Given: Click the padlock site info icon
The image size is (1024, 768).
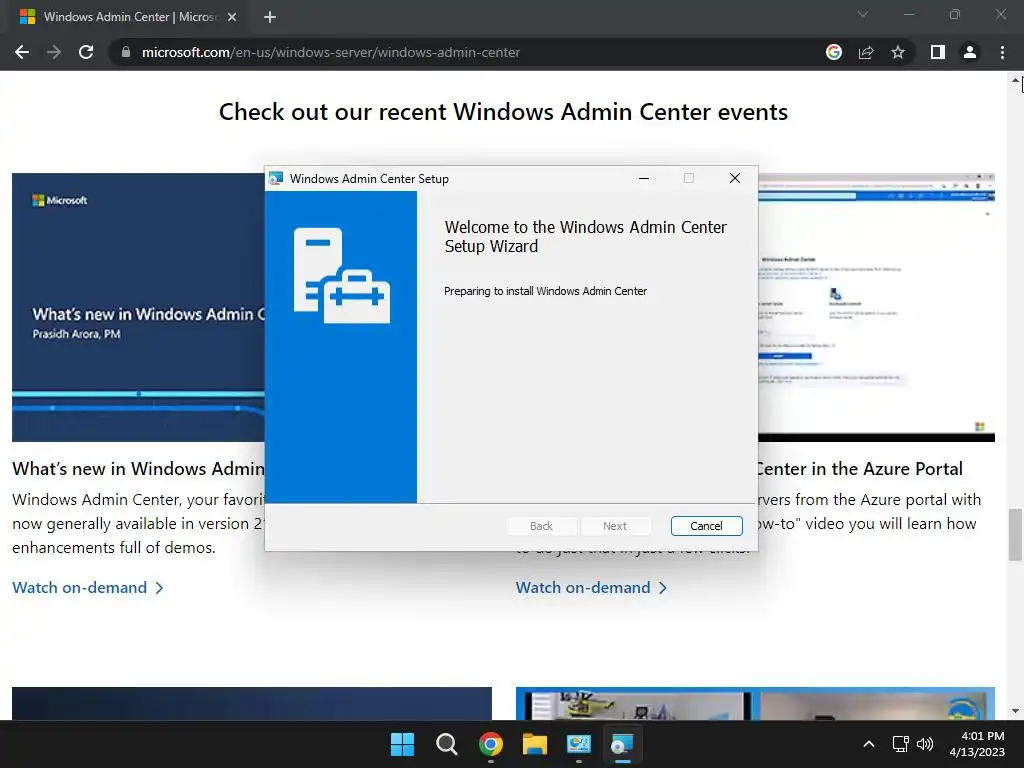Looking at the screenshot, I should 126,52.
